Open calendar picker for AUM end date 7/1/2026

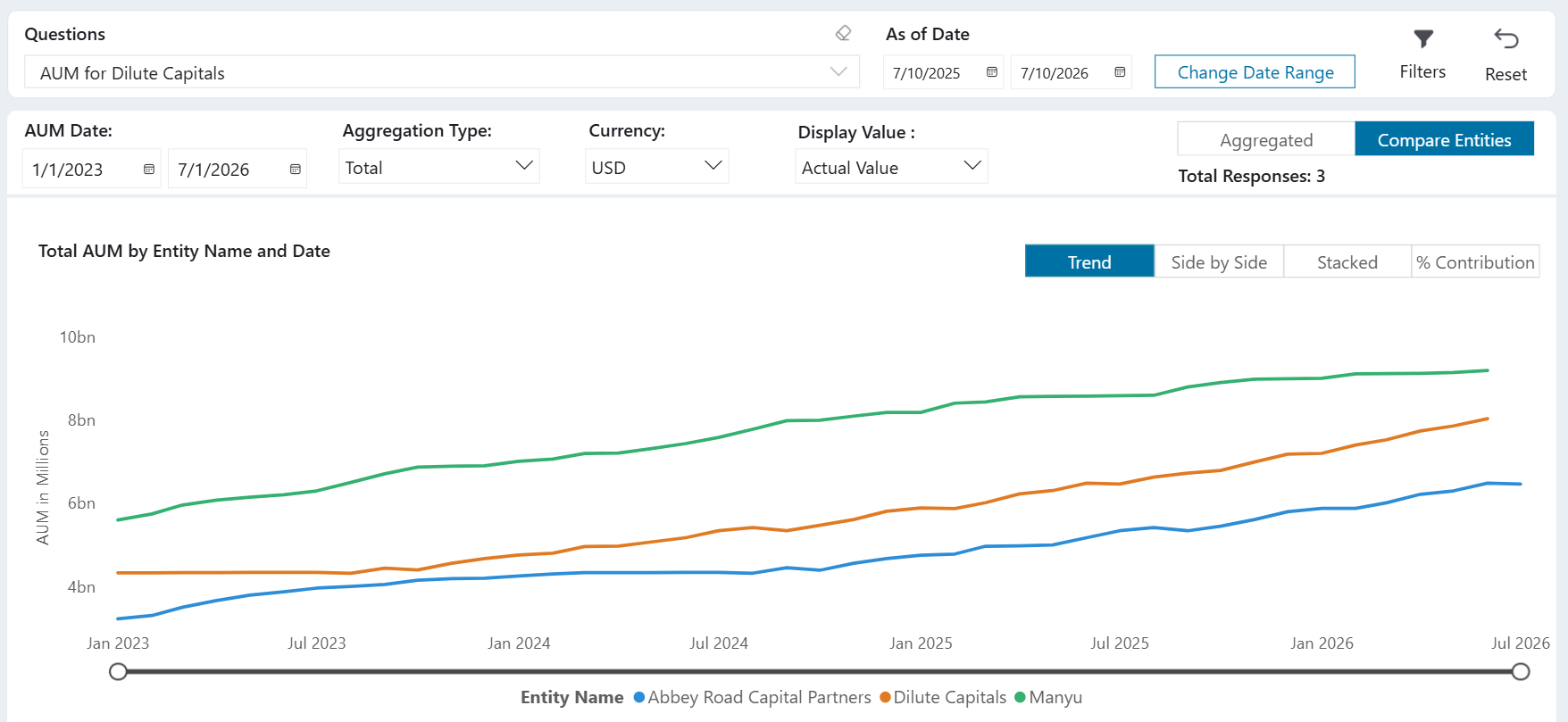coord(296,170)
